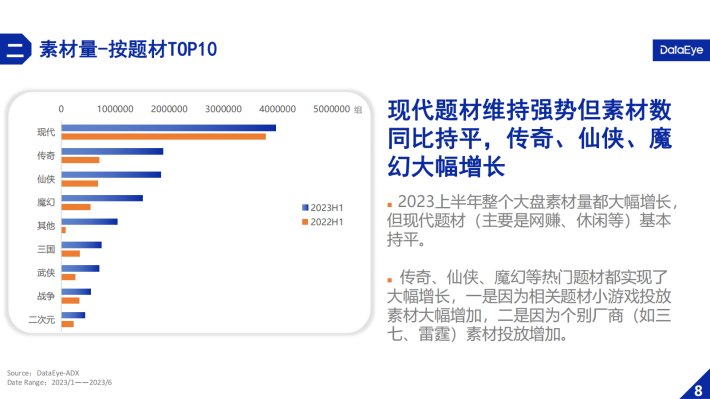This screenshot has width=710, height=399.
Task: Click the DataEye logo badge
Action: (x=681, y=50)
